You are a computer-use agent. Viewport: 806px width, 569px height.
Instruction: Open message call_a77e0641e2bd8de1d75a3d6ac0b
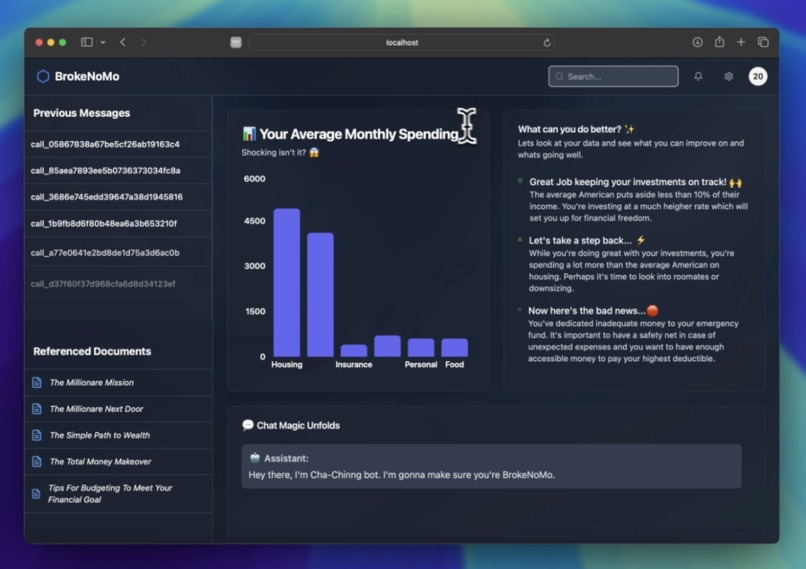118,252
